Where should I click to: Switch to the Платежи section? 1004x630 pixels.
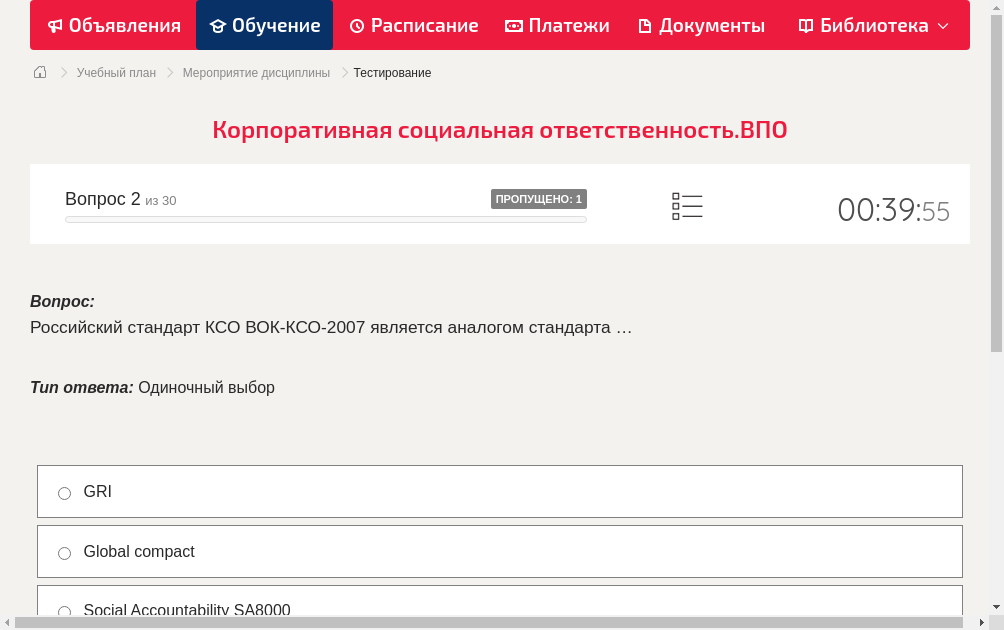[x=557, y=25]
